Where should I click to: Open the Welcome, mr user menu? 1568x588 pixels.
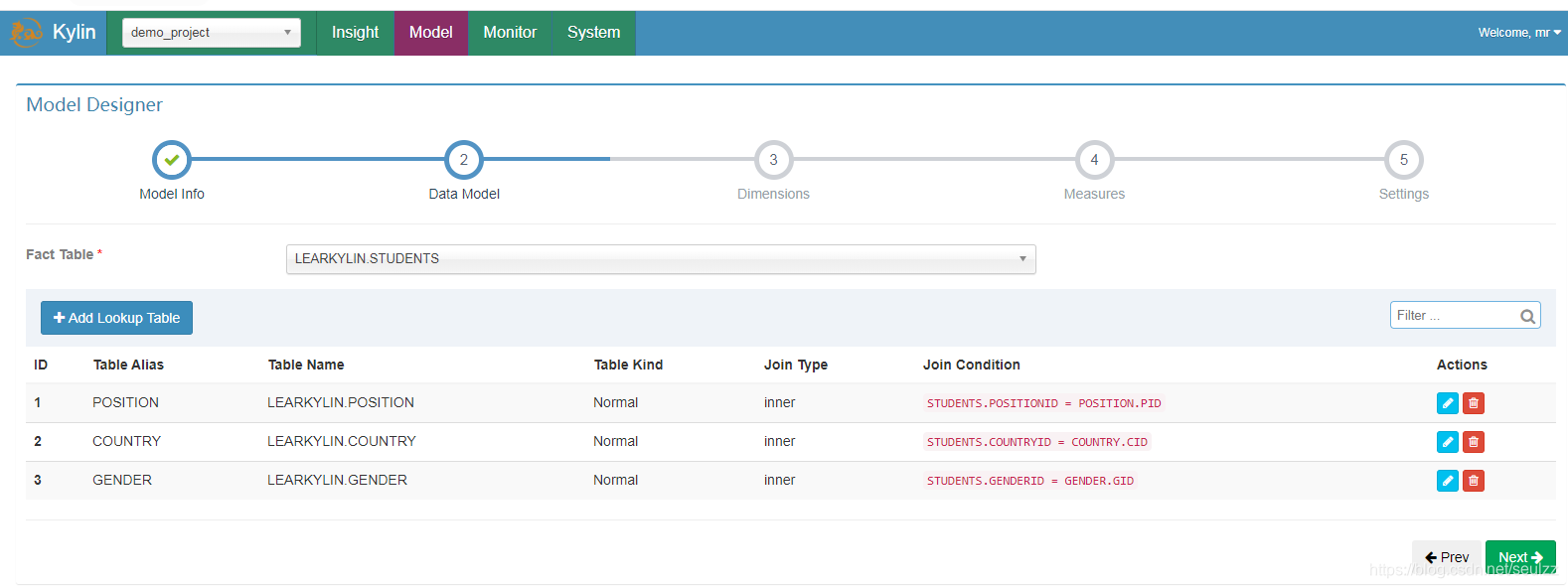pos(1519,33)
